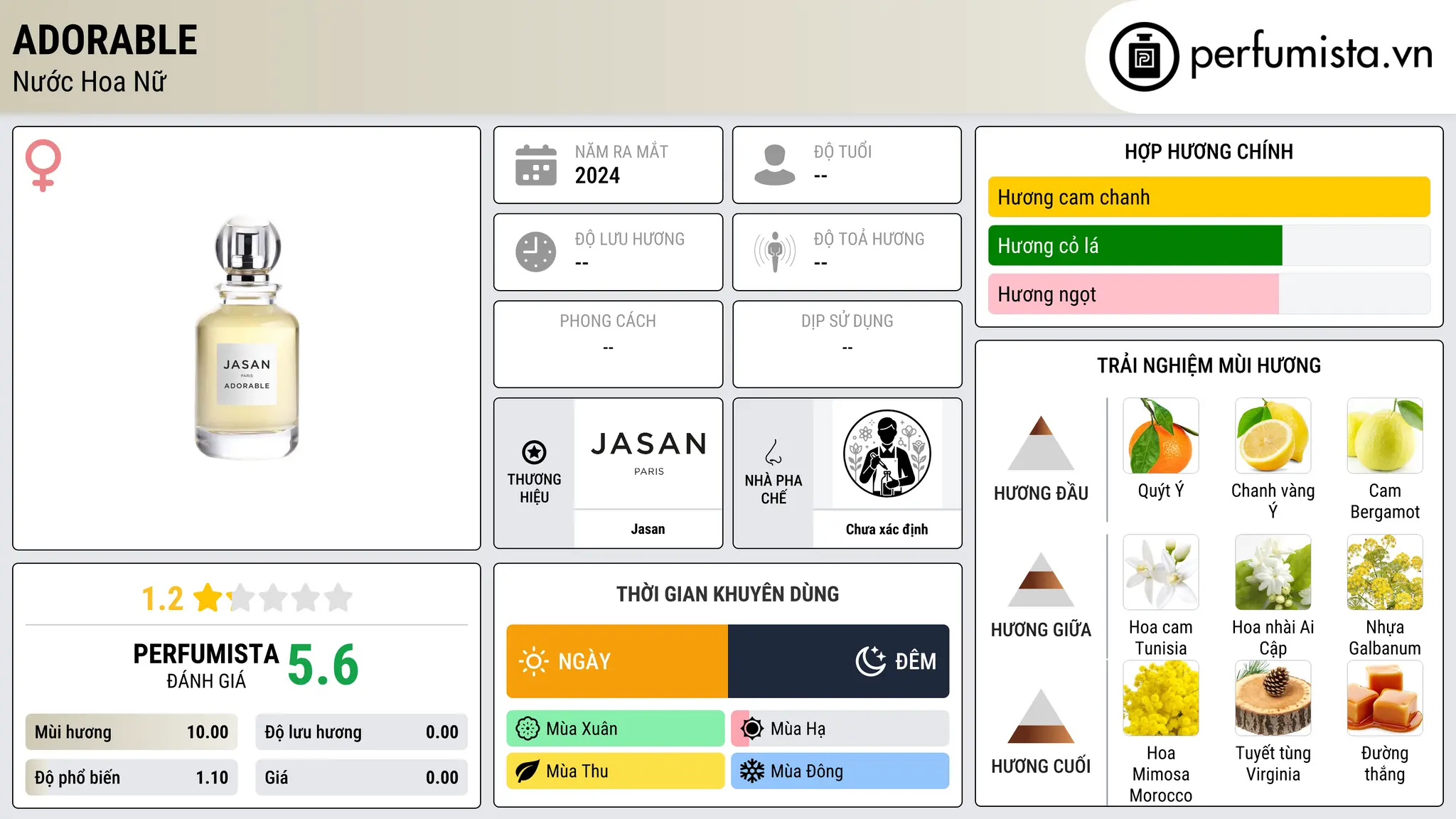Viewport: 1456px width, 819px height.
Task: Open the Chanh vàng Ý note image
Action: (x=1273, y=436)
